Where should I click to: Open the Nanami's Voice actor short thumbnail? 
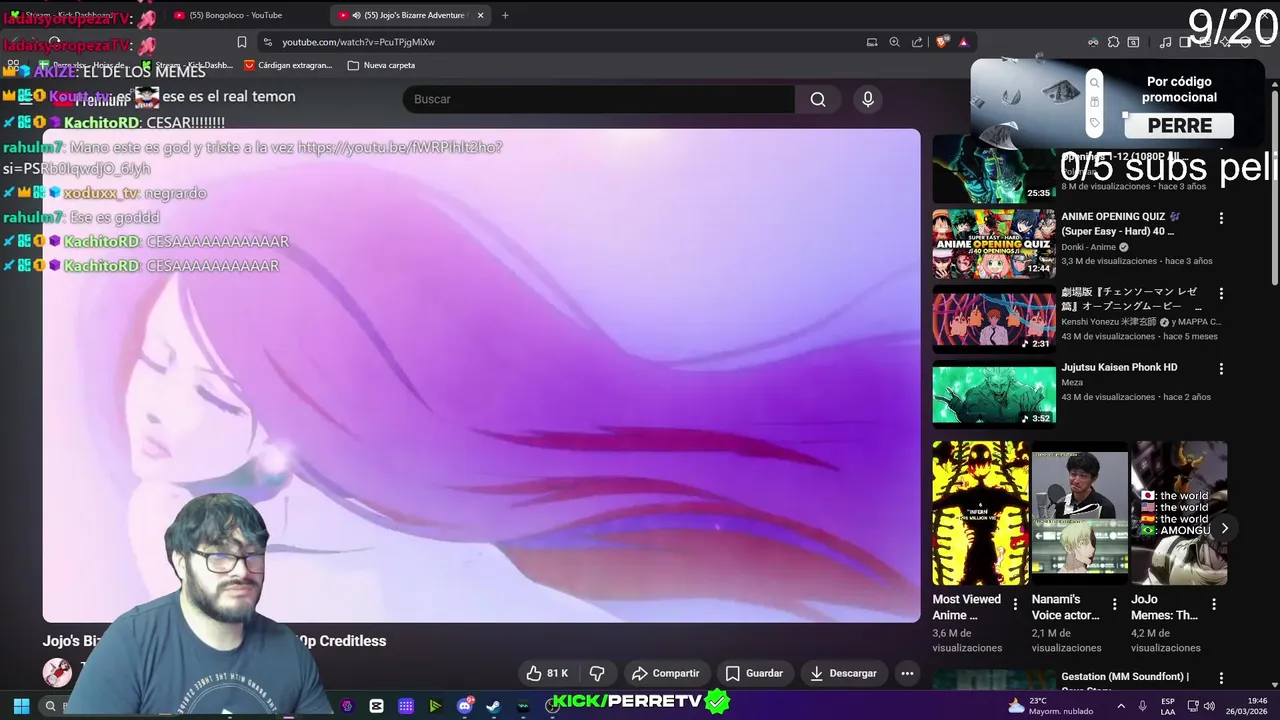pyautogui.click(x=1080, y=513)
